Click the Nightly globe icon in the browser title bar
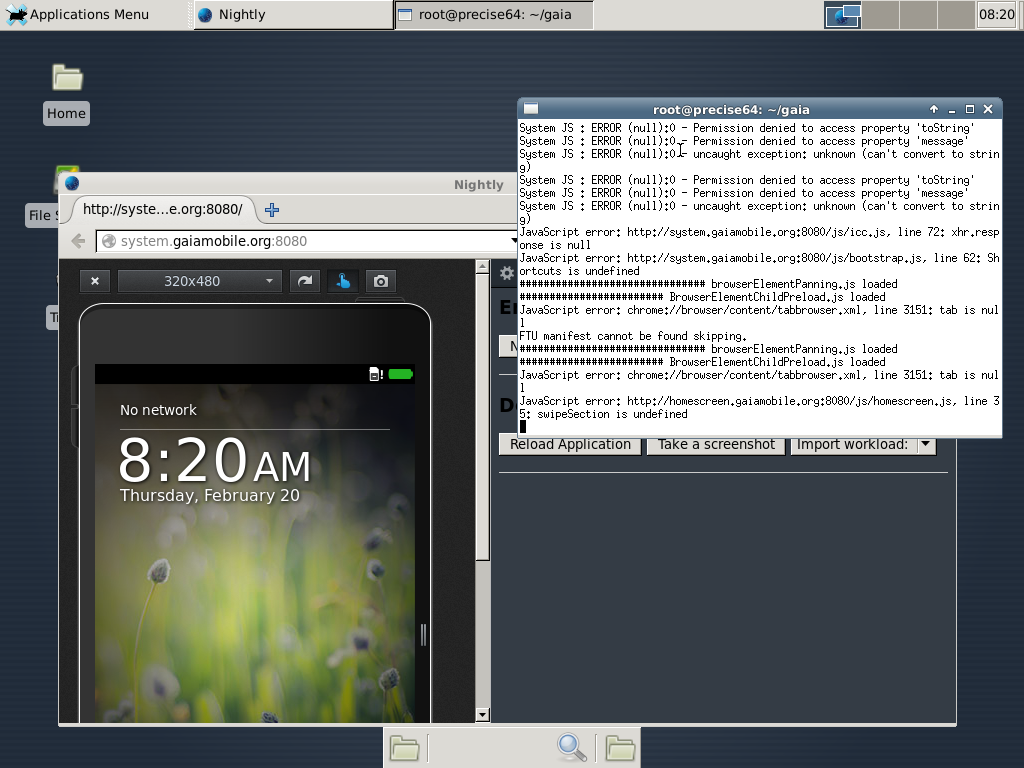Viewport: 1024px width, 768px height. (x=72, y=184)
